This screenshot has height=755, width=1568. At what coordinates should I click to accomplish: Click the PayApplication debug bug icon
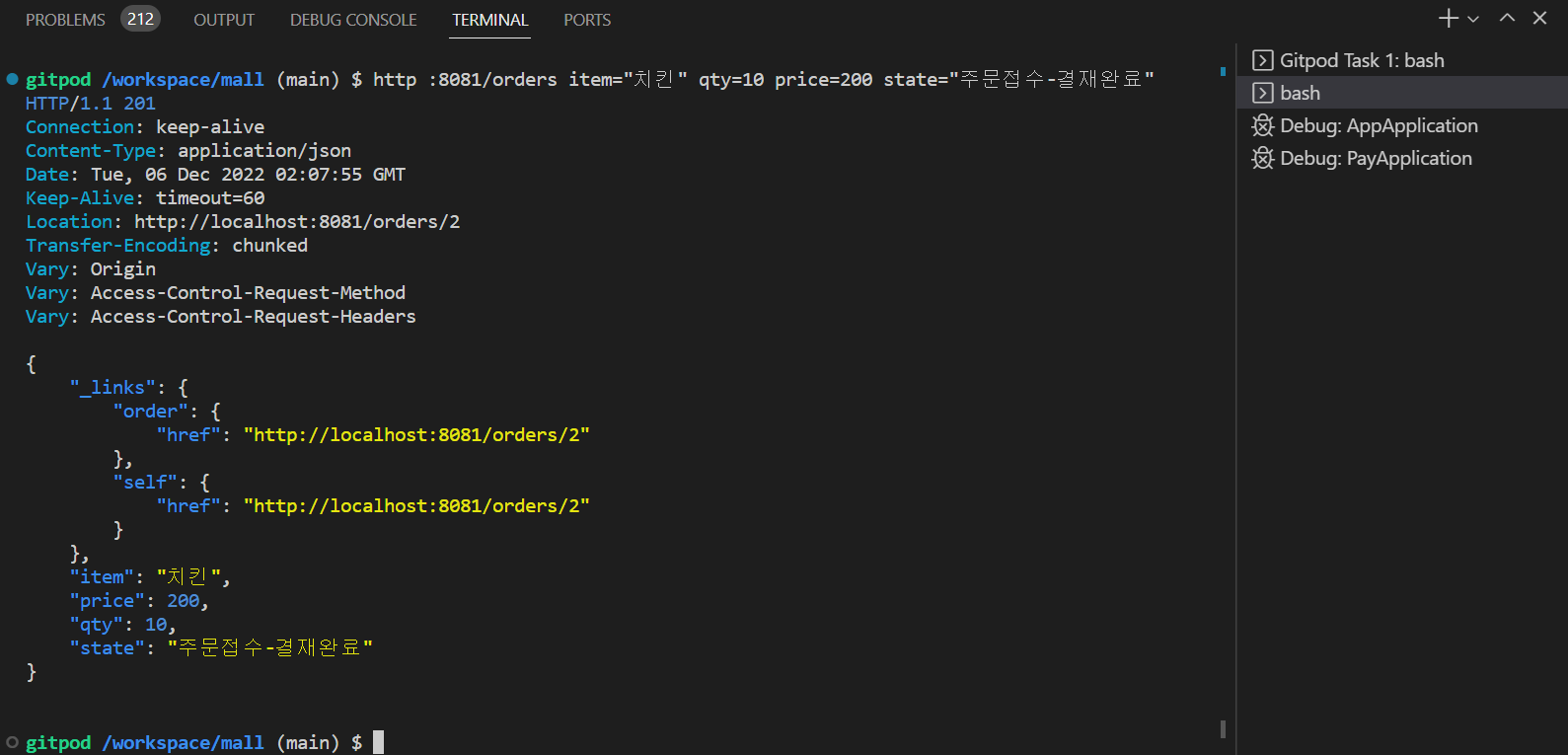coord(1262,158)
